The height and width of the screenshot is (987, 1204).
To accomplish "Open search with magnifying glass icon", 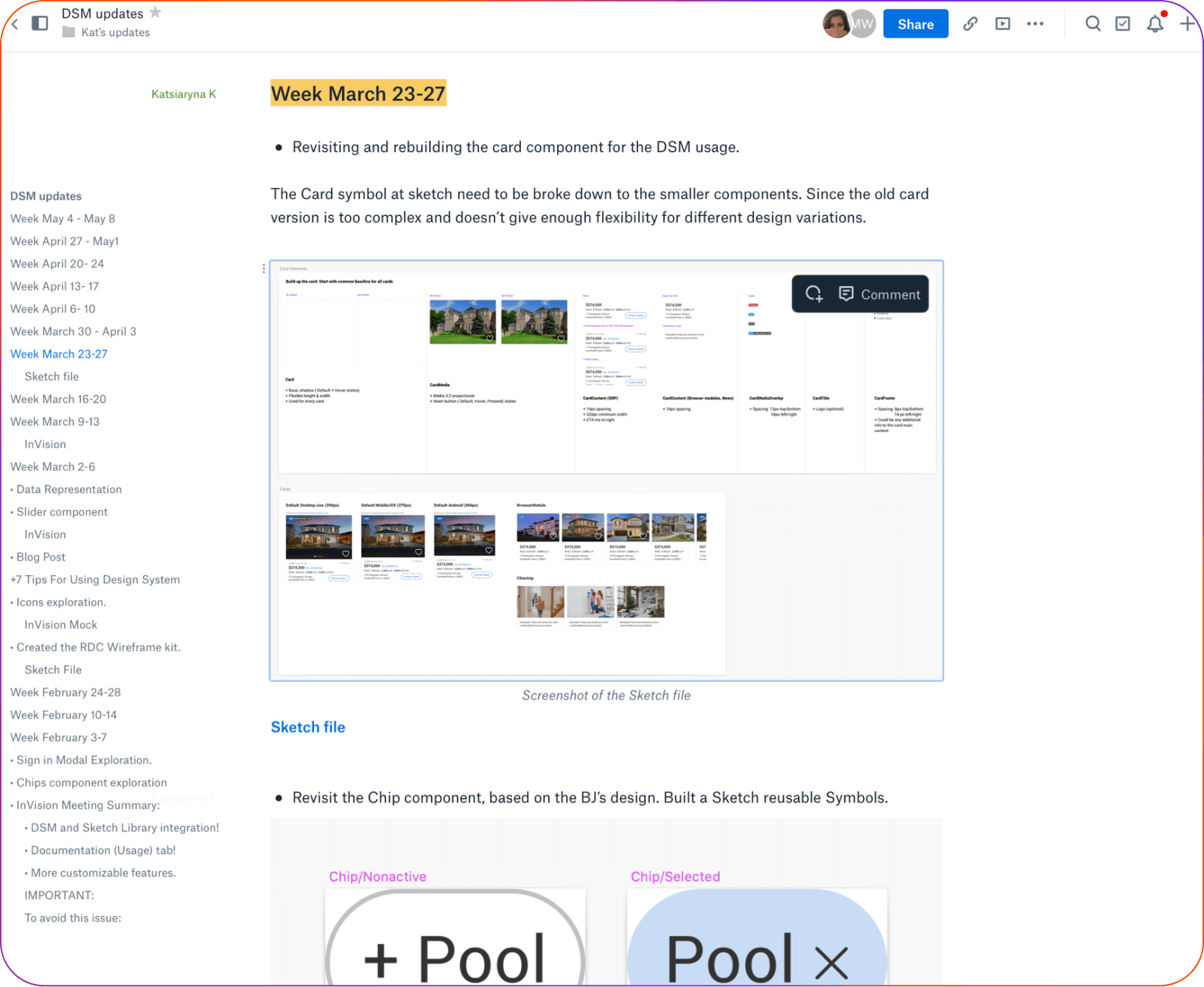I will click(1093, 24).
